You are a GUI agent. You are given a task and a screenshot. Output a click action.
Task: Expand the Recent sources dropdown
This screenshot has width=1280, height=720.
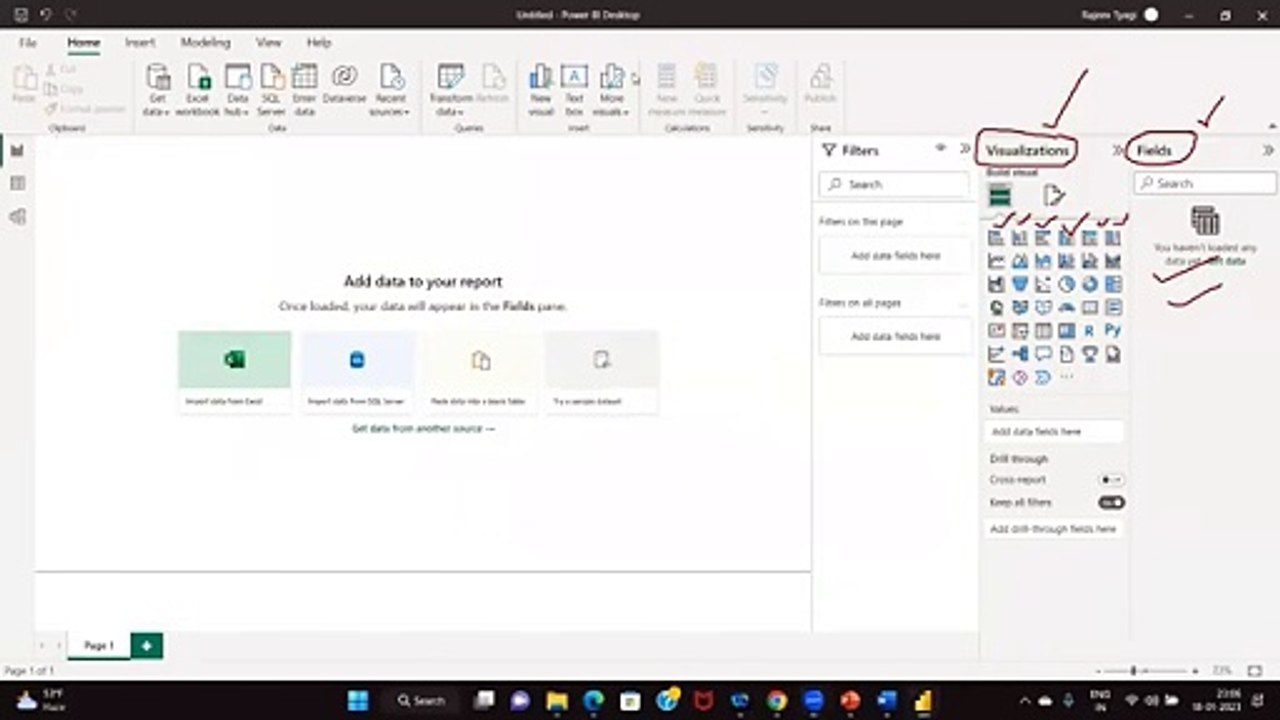[391, 90]
